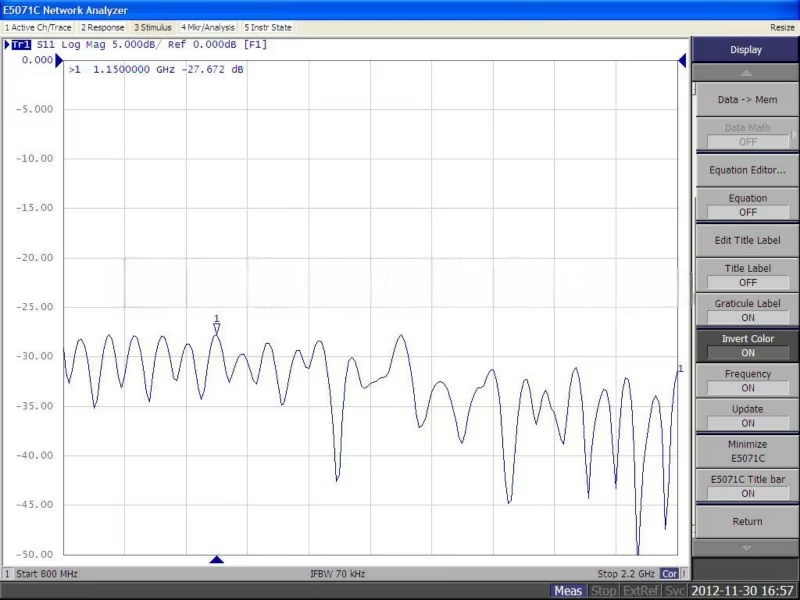Toggle the Update ON softkey
This screenshot has height=600, width=800.
tap(747, 416)
